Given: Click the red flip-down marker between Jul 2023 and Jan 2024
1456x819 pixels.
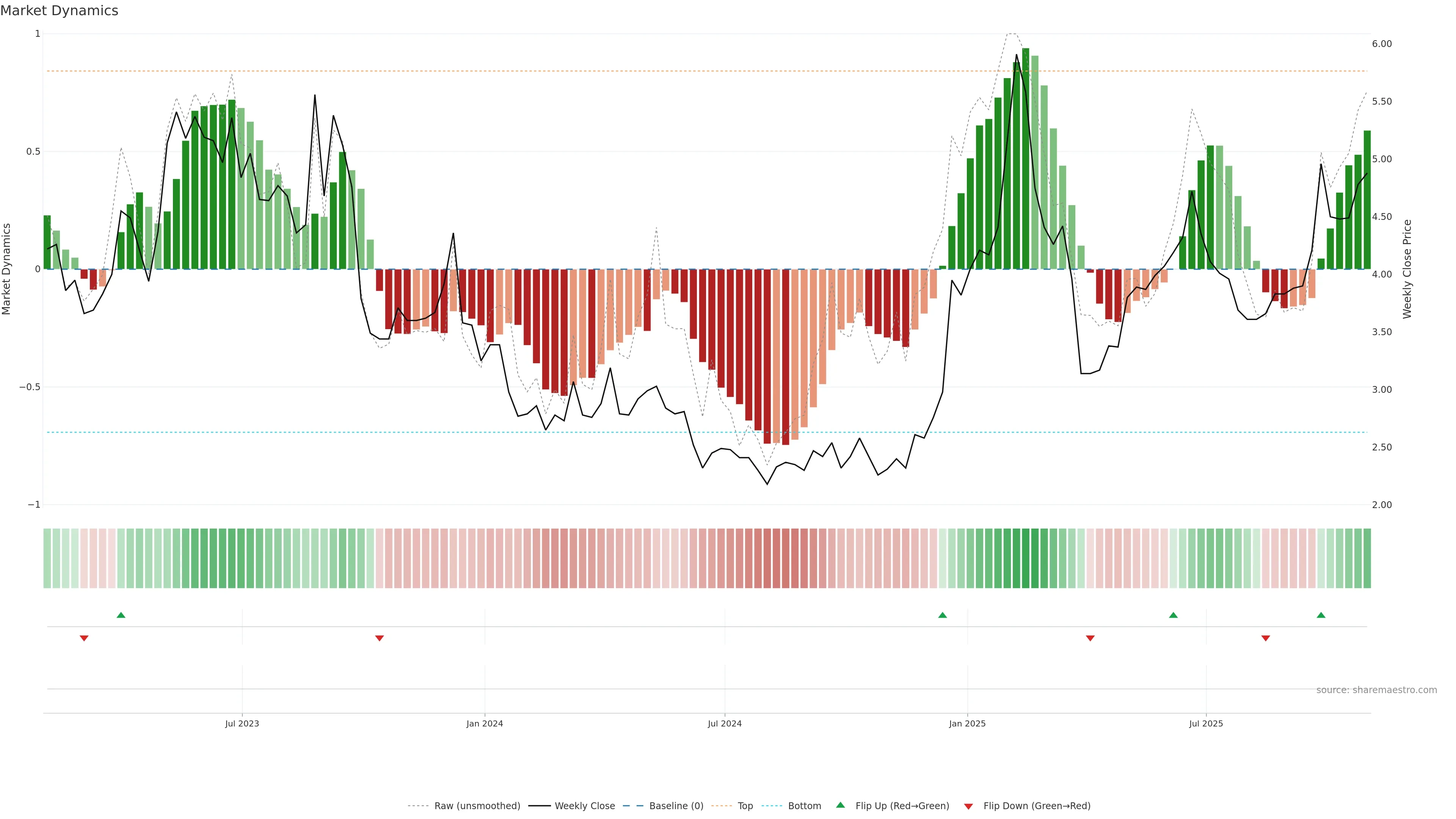Looking at the screenshot, I should tap(379, 638).
